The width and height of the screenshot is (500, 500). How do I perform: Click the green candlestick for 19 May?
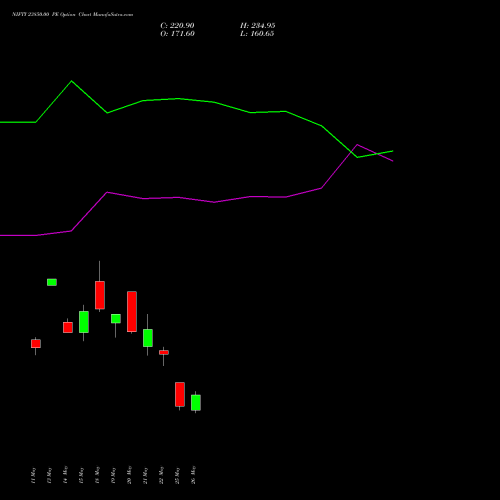116,319
